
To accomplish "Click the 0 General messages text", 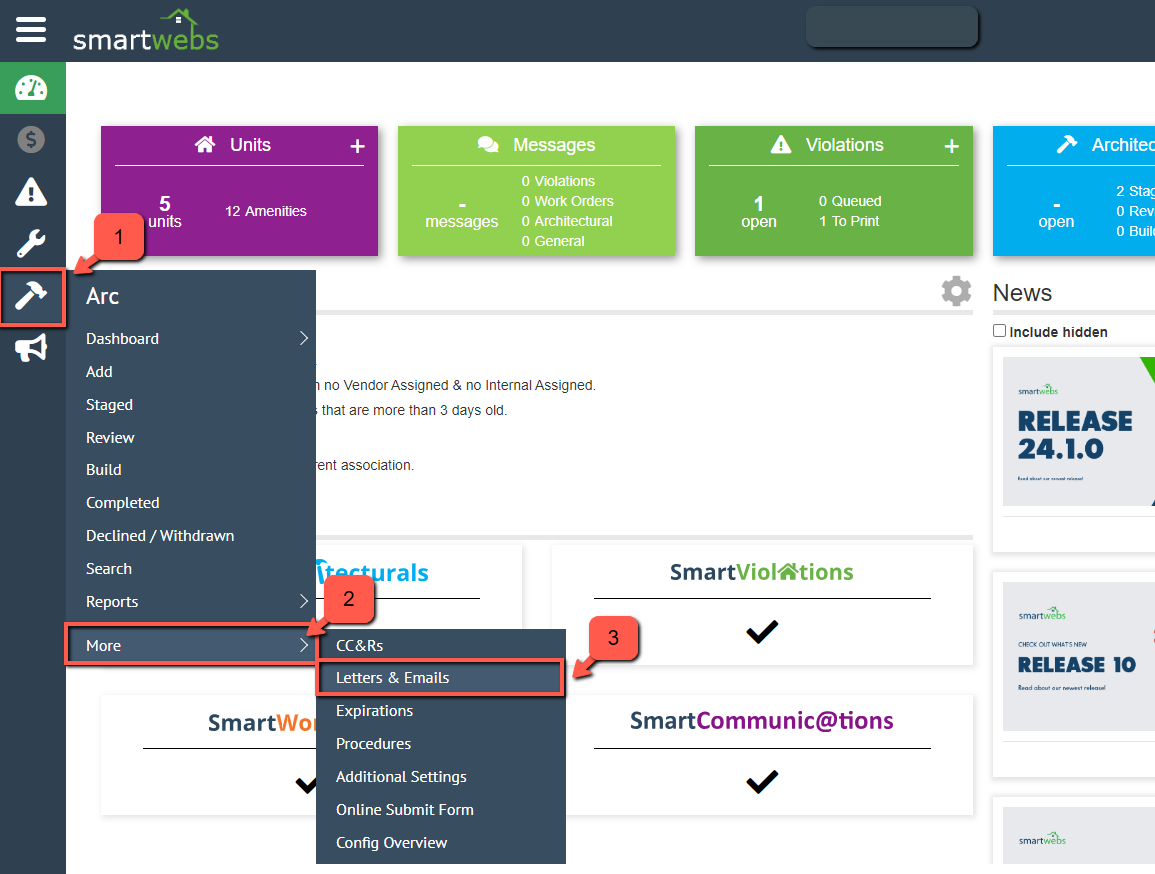I will (553, 241).
